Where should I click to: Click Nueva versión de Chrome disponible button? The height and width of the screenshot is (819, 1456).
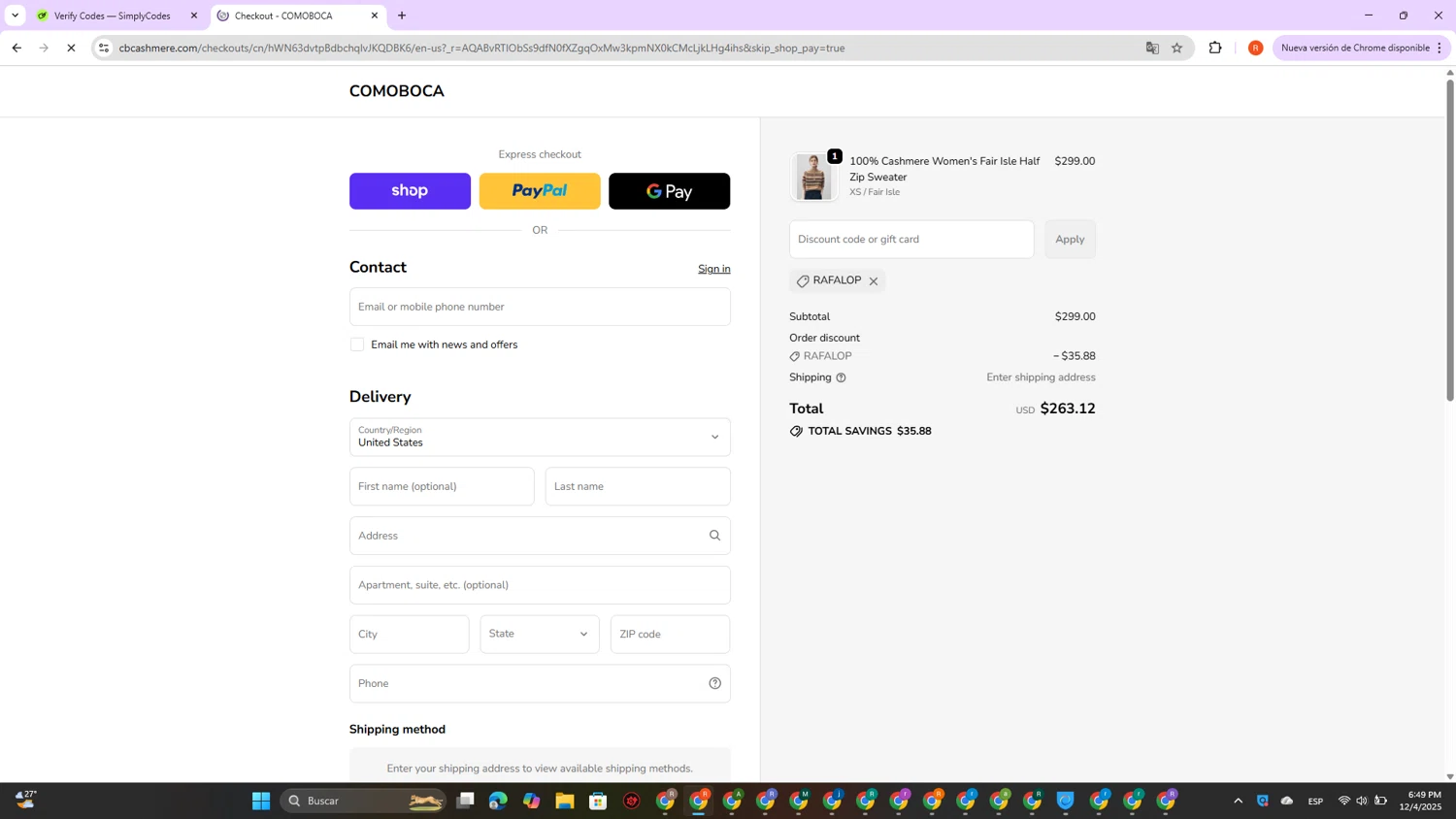pyautogui.click(x=1355, y=48)
